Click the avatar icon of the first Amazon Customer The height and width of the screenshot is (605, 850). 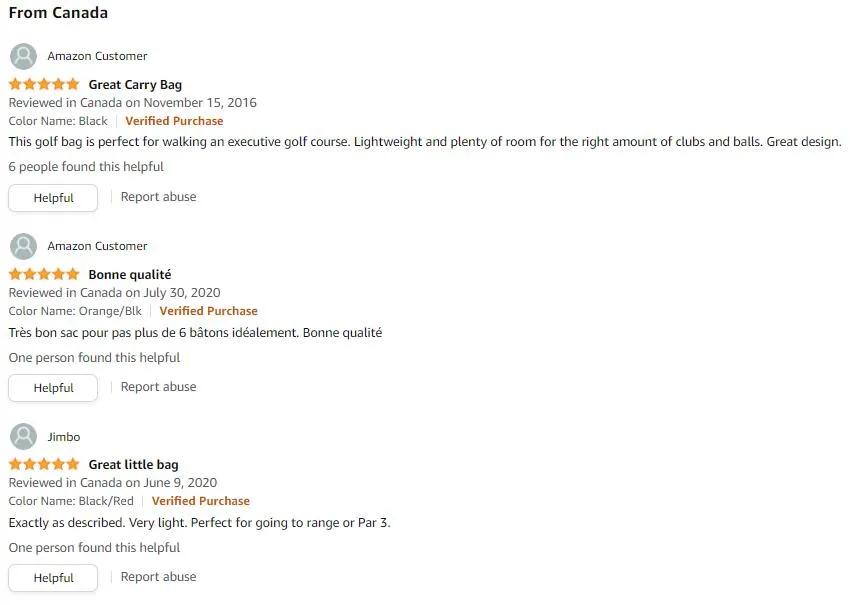pos(23,56)
